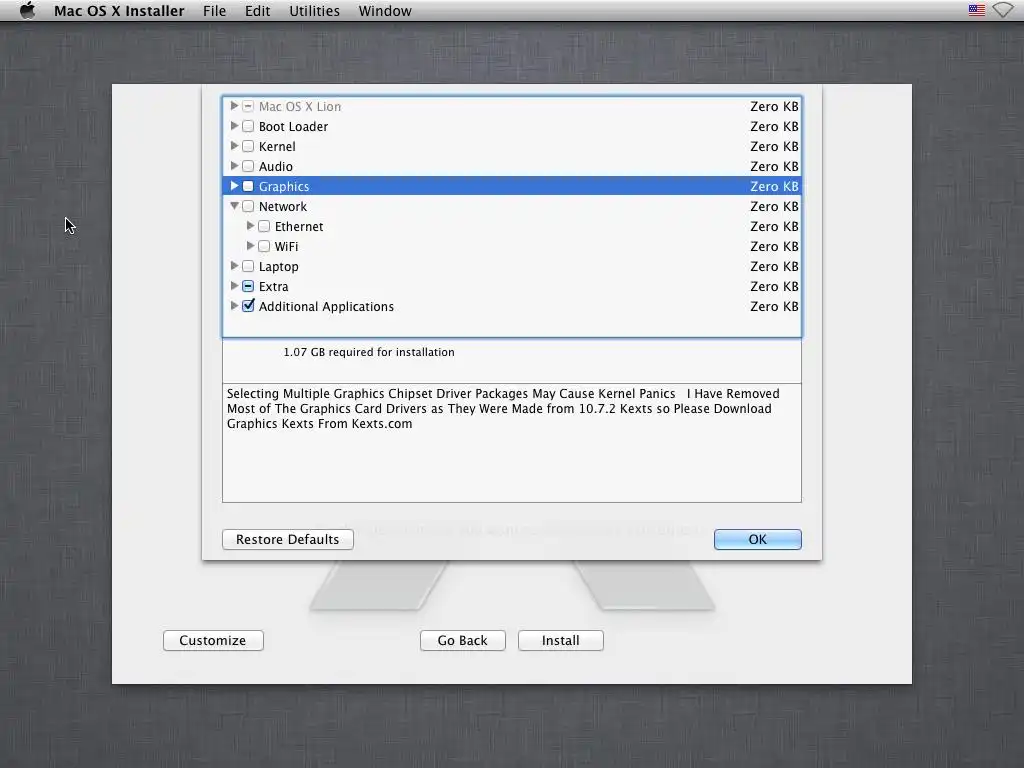Collapse the Network disclosure triangle
The image size is (1024, 768).
tap(234, 206)
